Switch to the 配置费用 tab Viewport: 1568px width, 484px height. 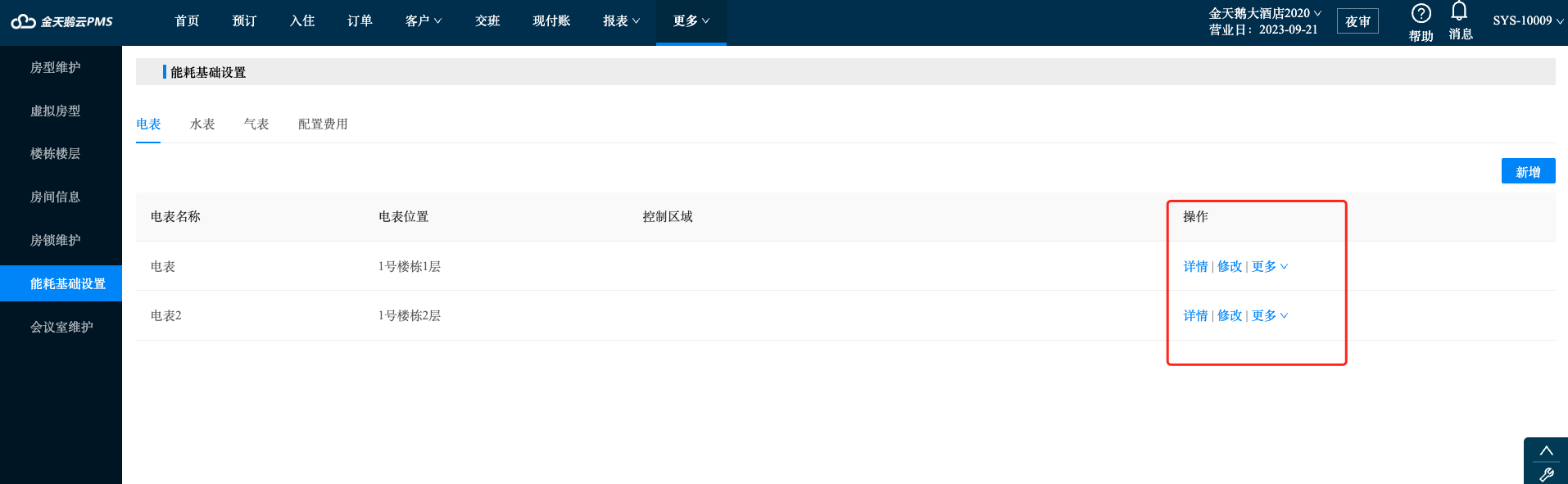coord(323,124)
